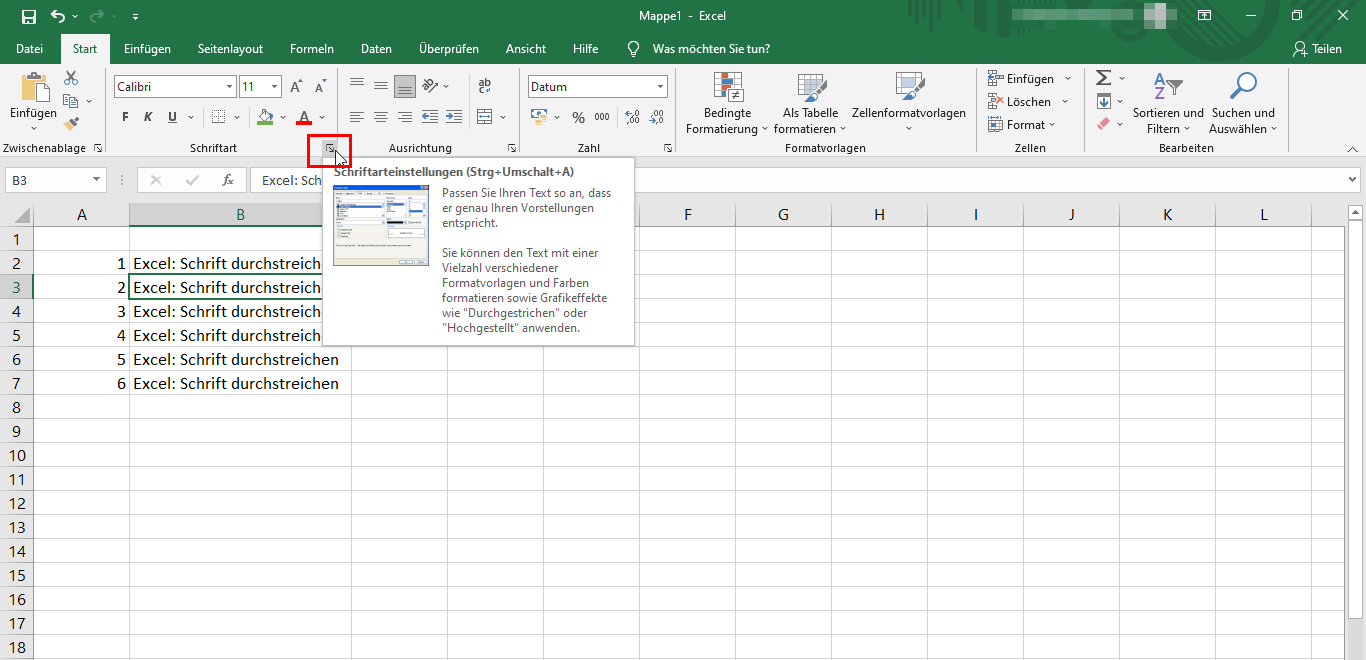This screenshot has height=660, width=1366.
Task: Click the Fill down arrow icon
Action: [x=1103, y=101]
